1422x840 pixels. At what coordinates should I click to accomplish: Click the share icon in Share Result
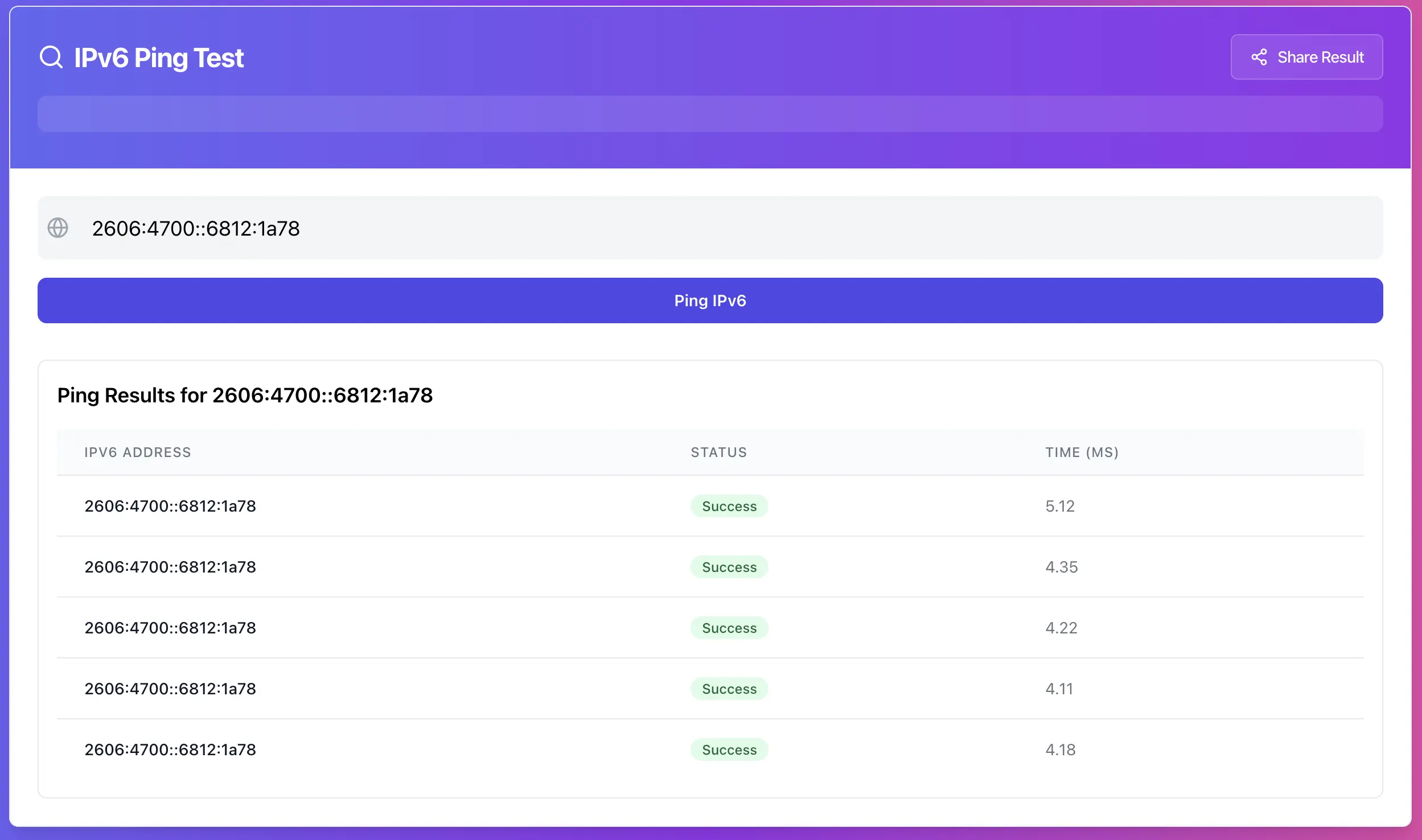[1259, 57]
